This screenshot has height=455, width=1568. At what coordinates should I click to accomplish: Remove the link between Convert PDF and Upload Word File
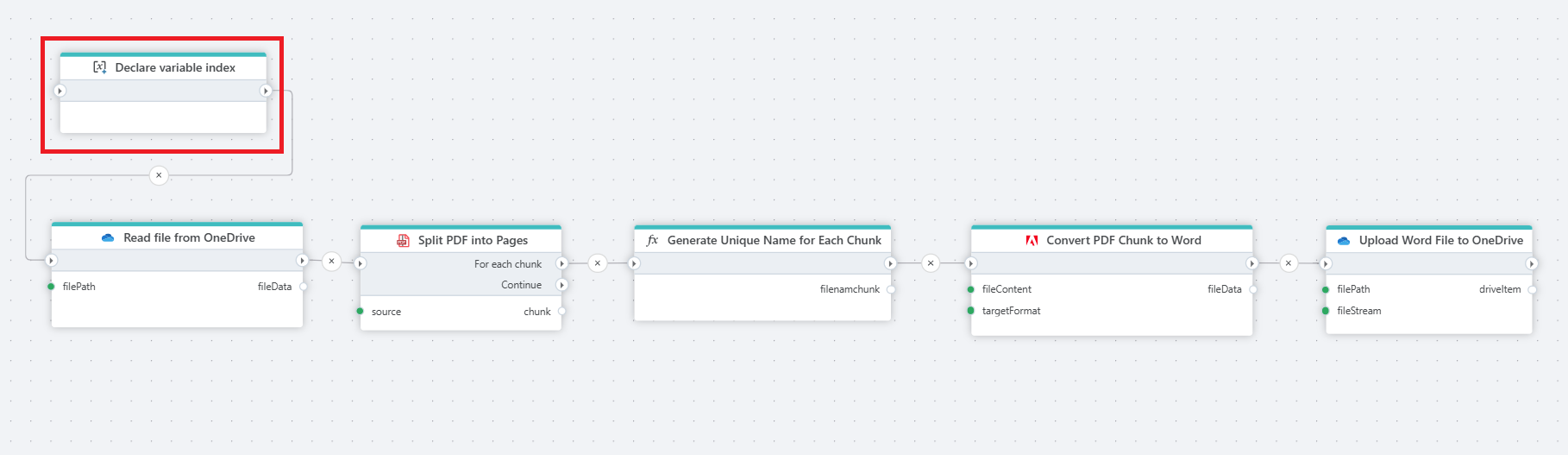point(1289,263)
